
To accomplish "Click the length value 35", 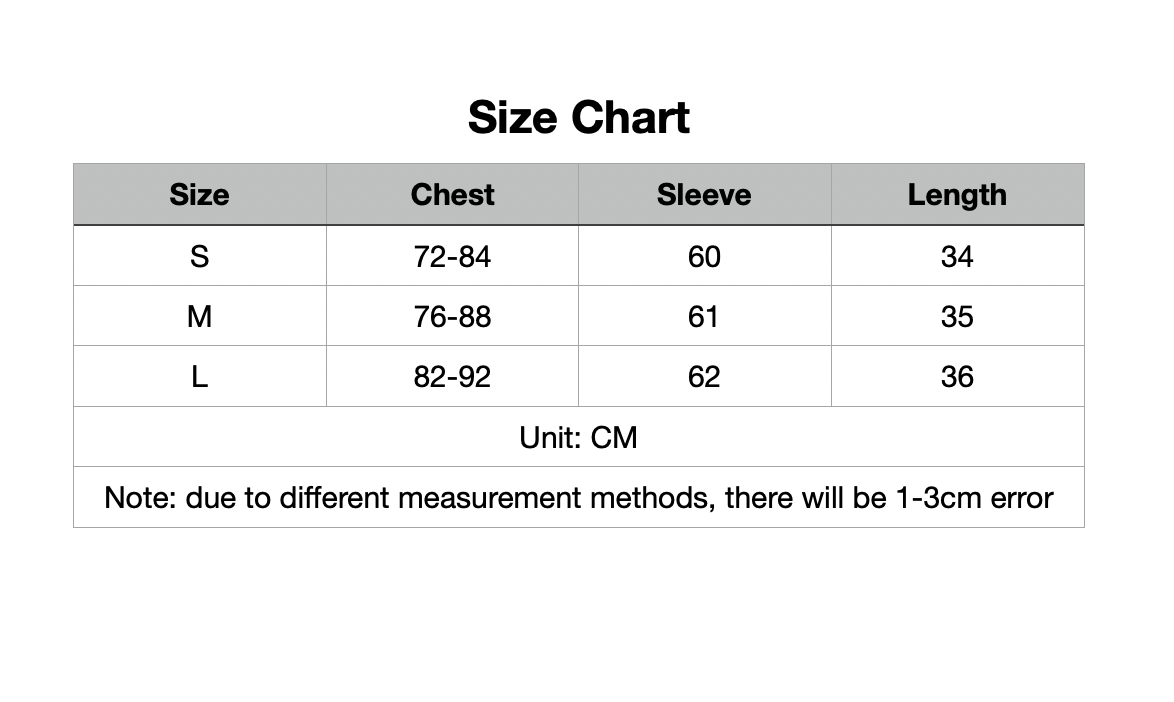I will 957,317.
